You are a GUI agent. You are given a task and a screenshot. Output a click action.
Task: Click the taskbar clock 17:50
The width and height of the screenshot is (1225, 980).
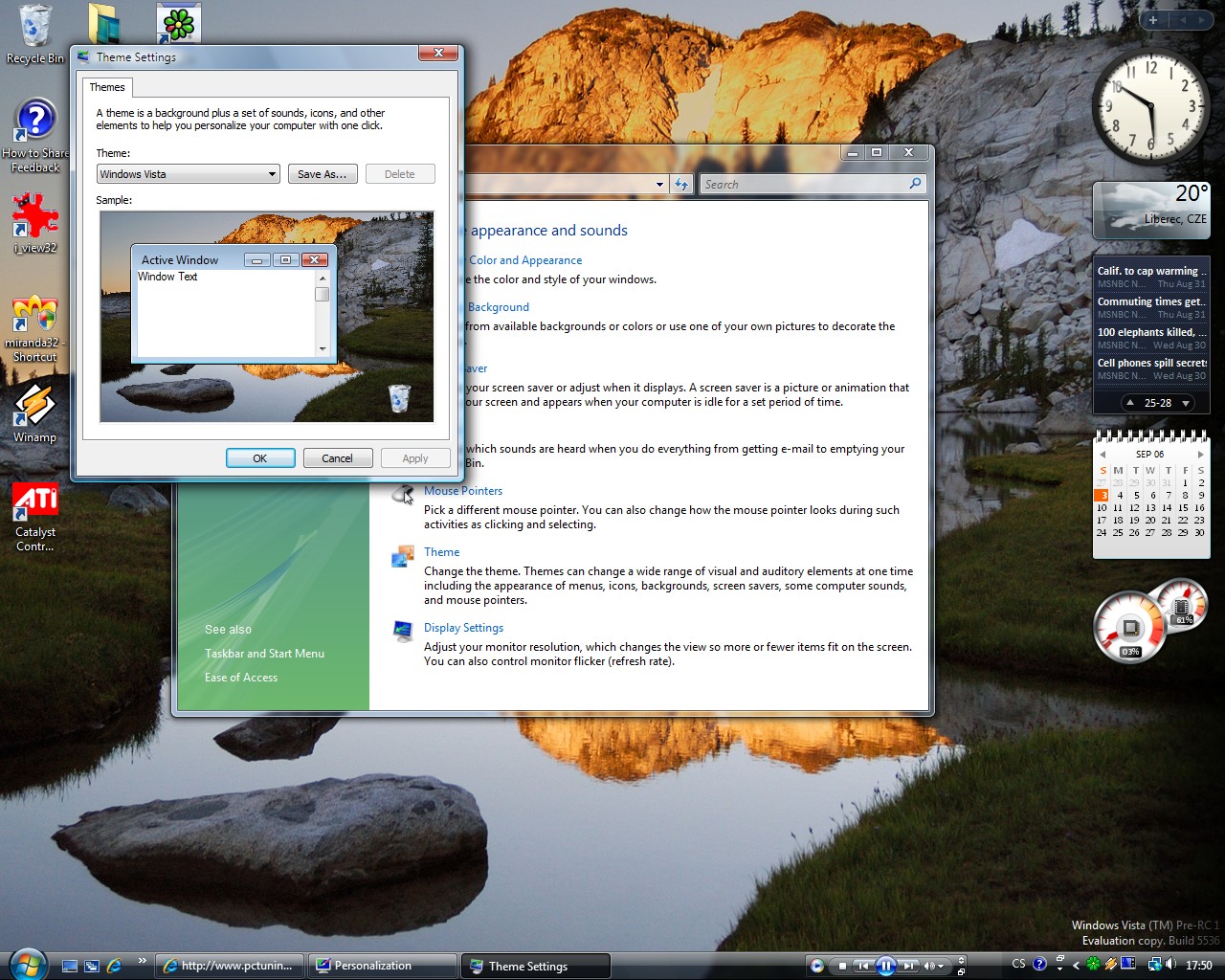point(1198,966)
